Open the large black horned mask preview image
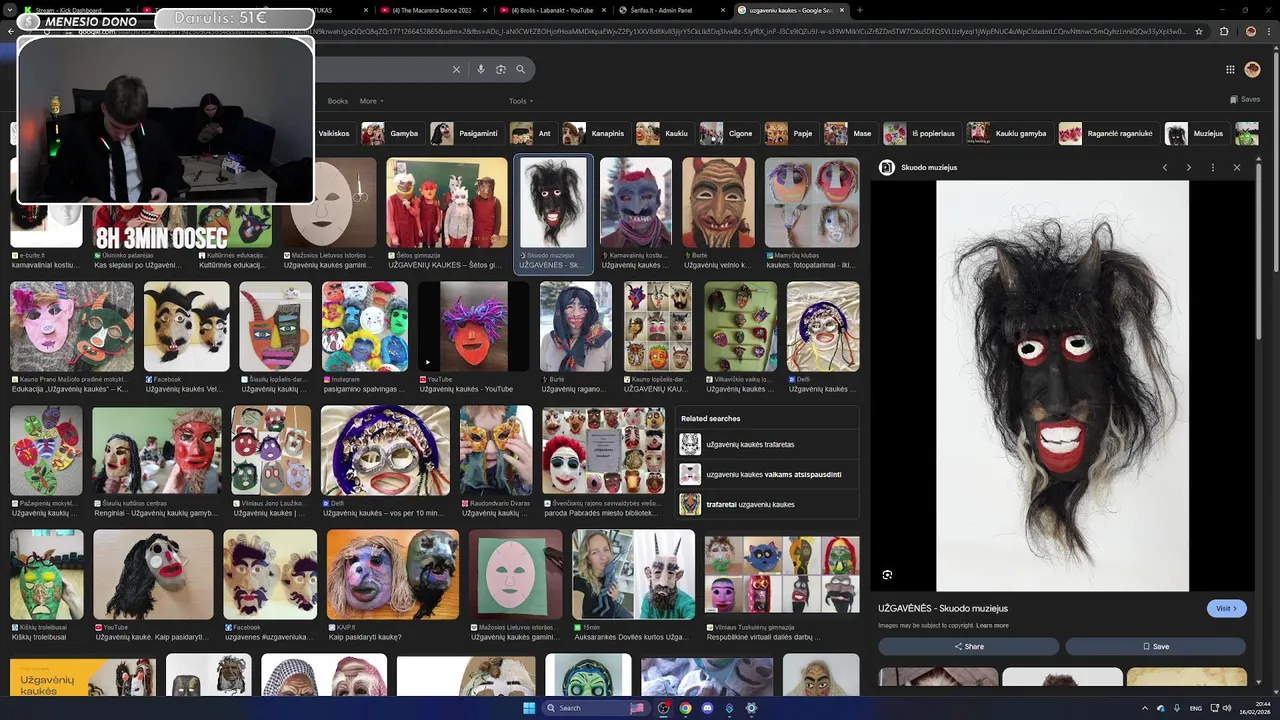 click(1062, 386)
